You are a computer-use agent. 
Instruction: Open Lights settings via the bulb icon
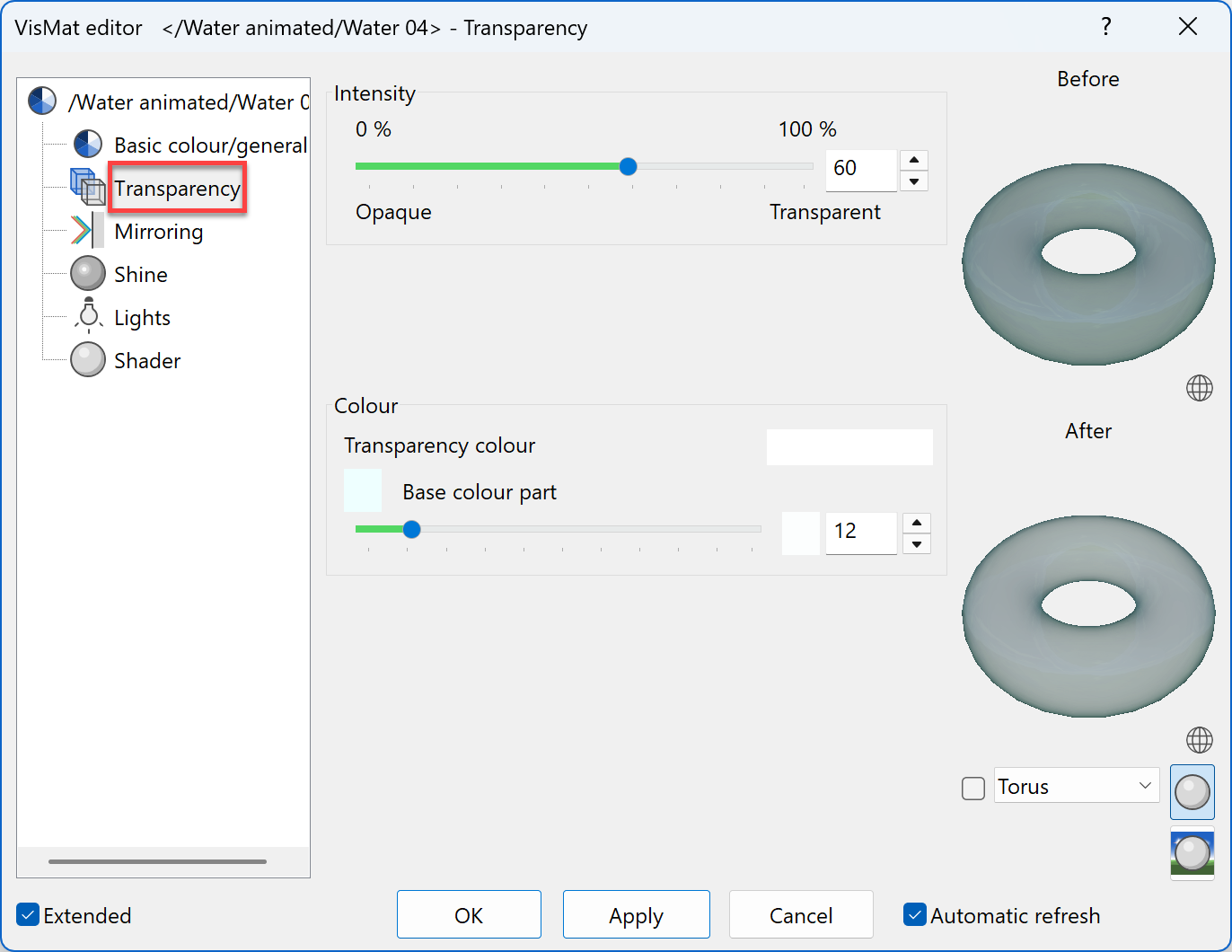[x=87, y=316]
